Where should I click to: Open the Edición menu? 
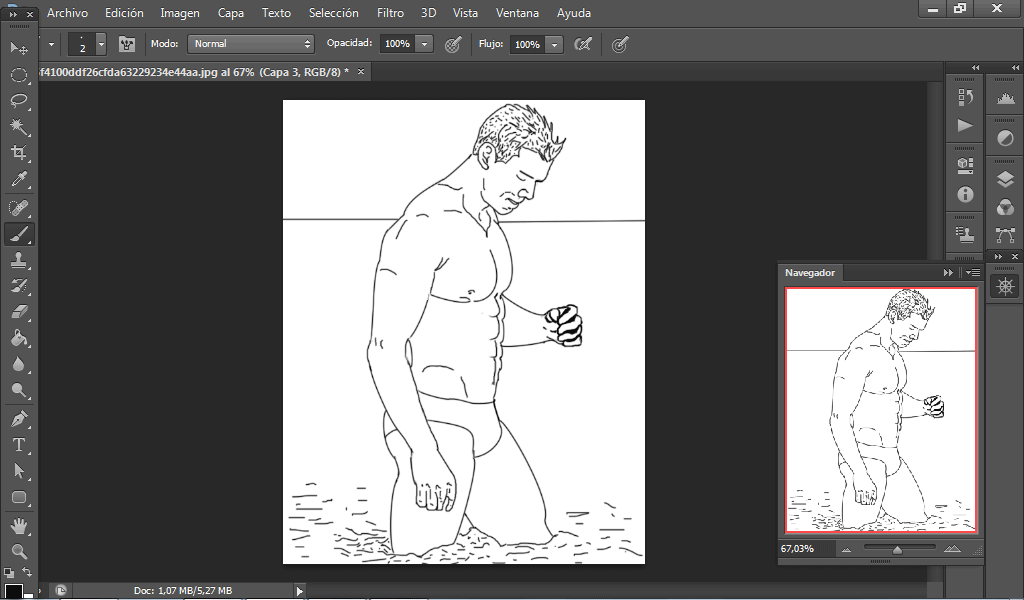[124, 12]
